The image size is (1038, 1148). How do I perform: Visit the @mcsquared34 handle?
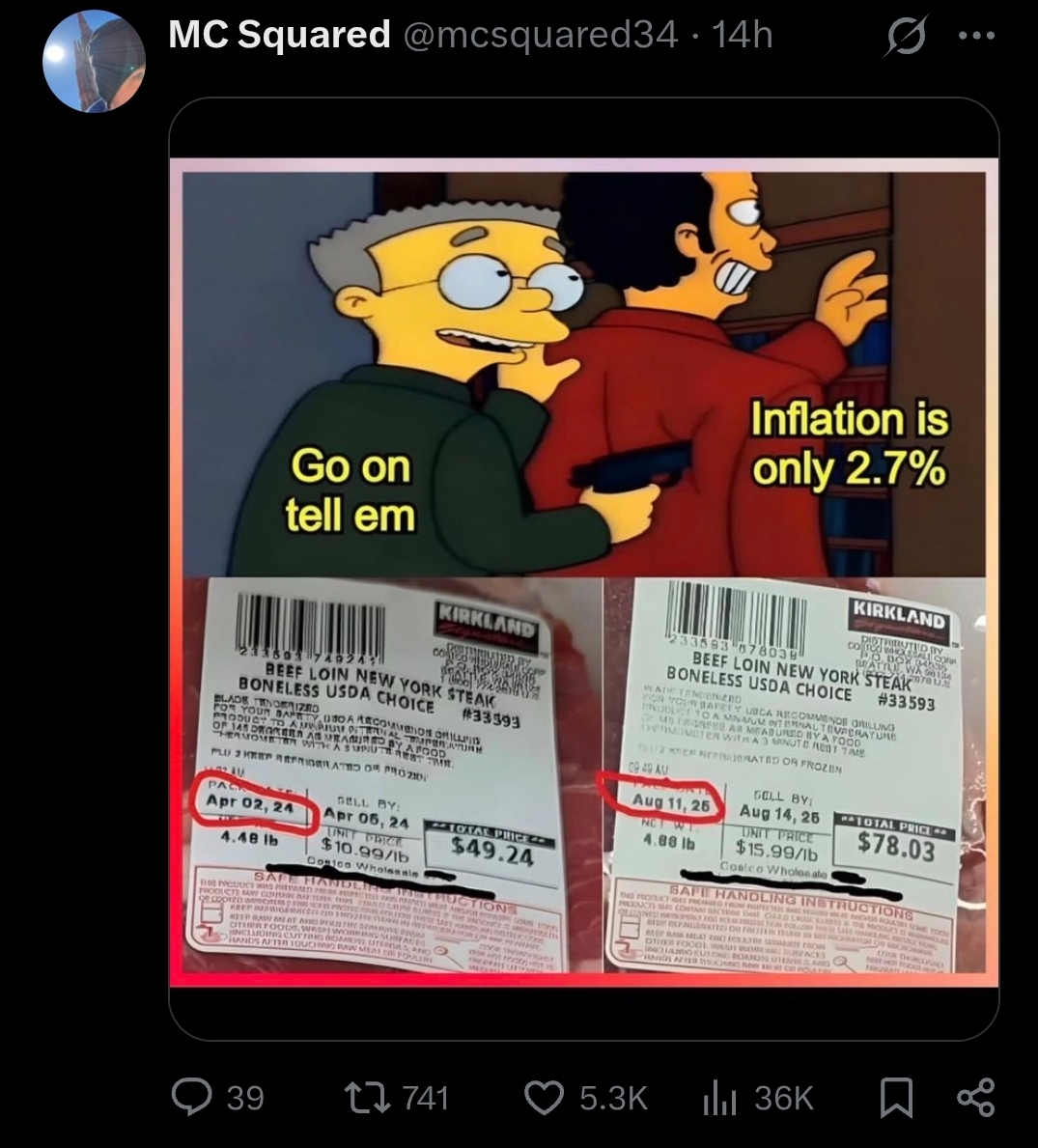click(x=540, y=35)
